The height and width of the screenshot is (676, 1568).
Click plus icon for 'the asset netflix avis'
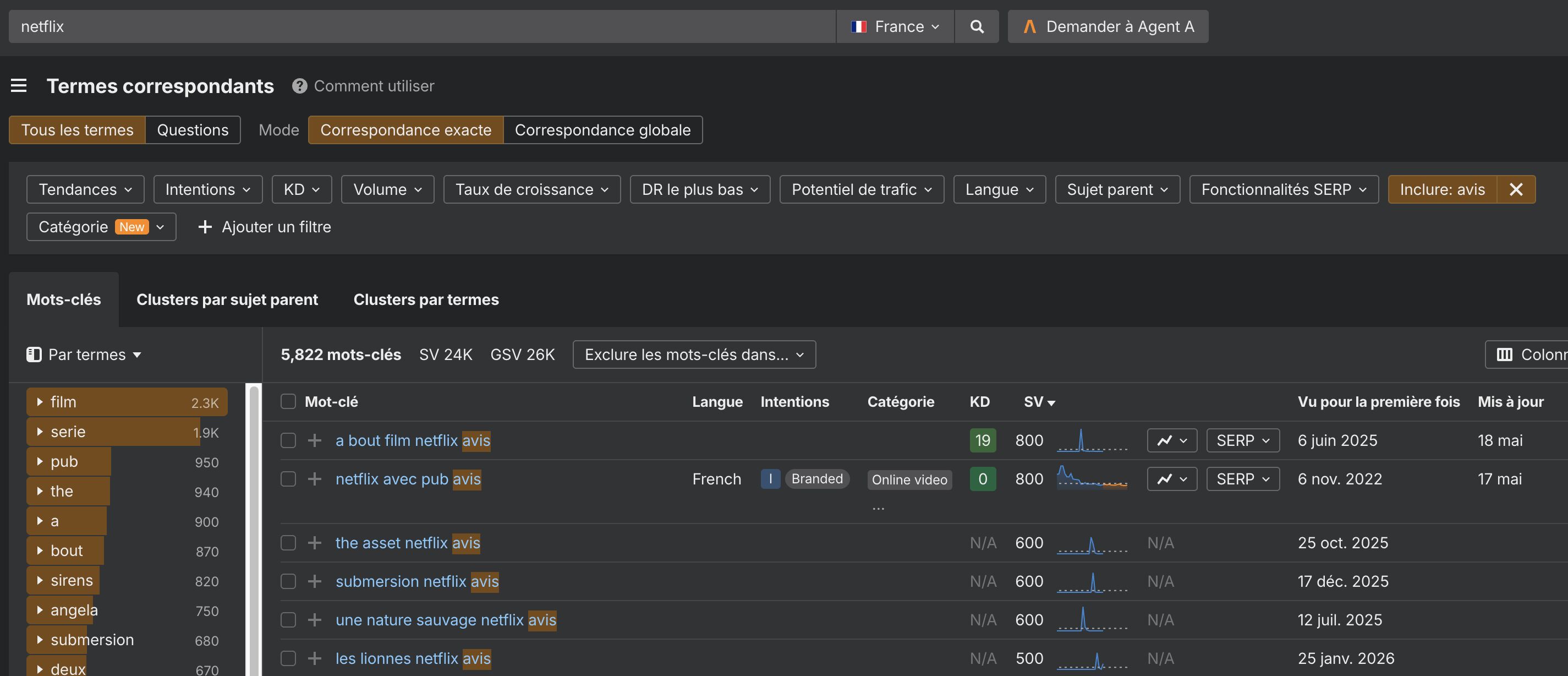pyautogui.click(x=315, y=543)
